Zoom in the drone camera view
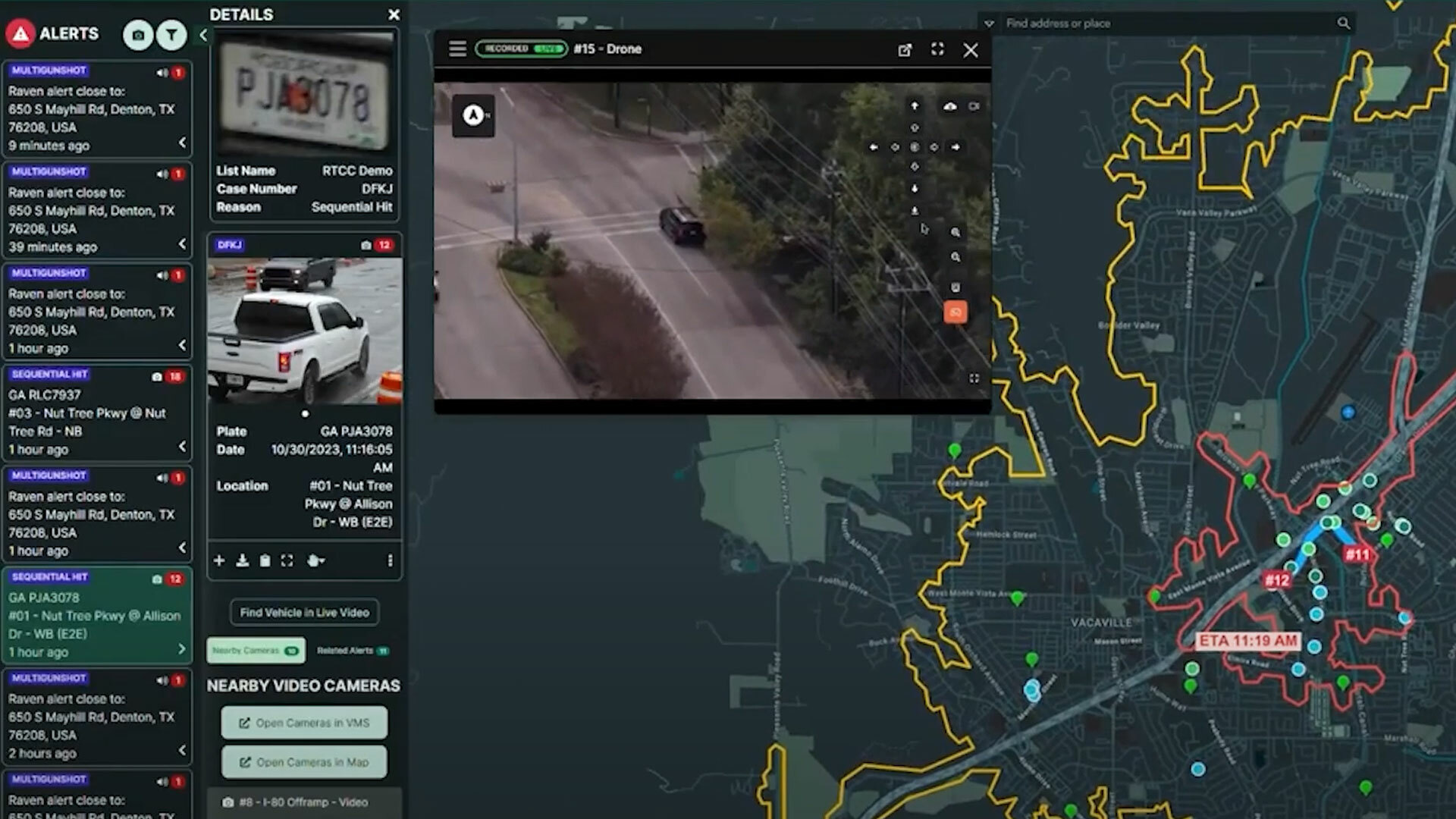 point(955,233)
